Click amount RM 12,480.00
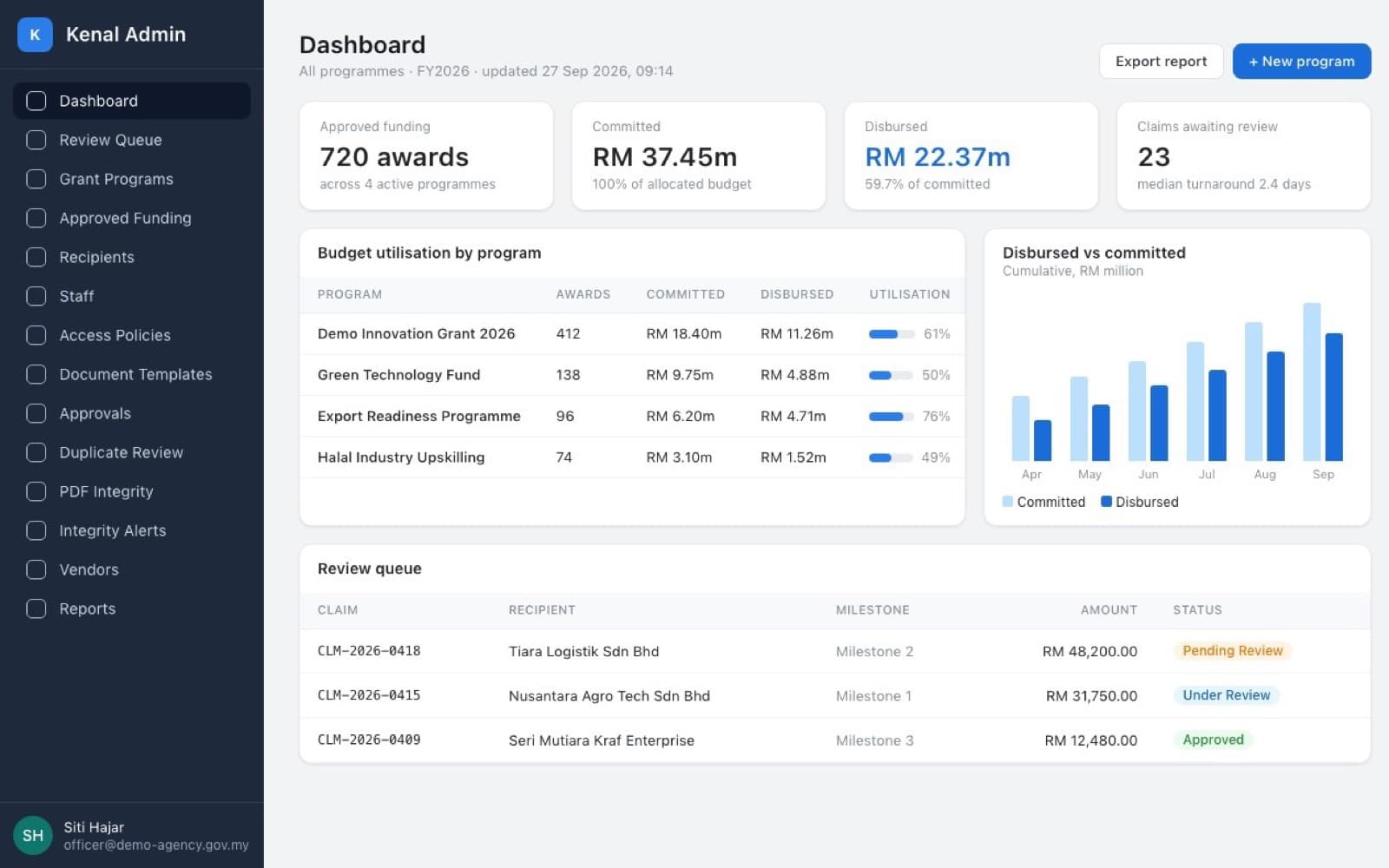Image resolution: width=1389 pixels, height=868 pixels. 1090,740
